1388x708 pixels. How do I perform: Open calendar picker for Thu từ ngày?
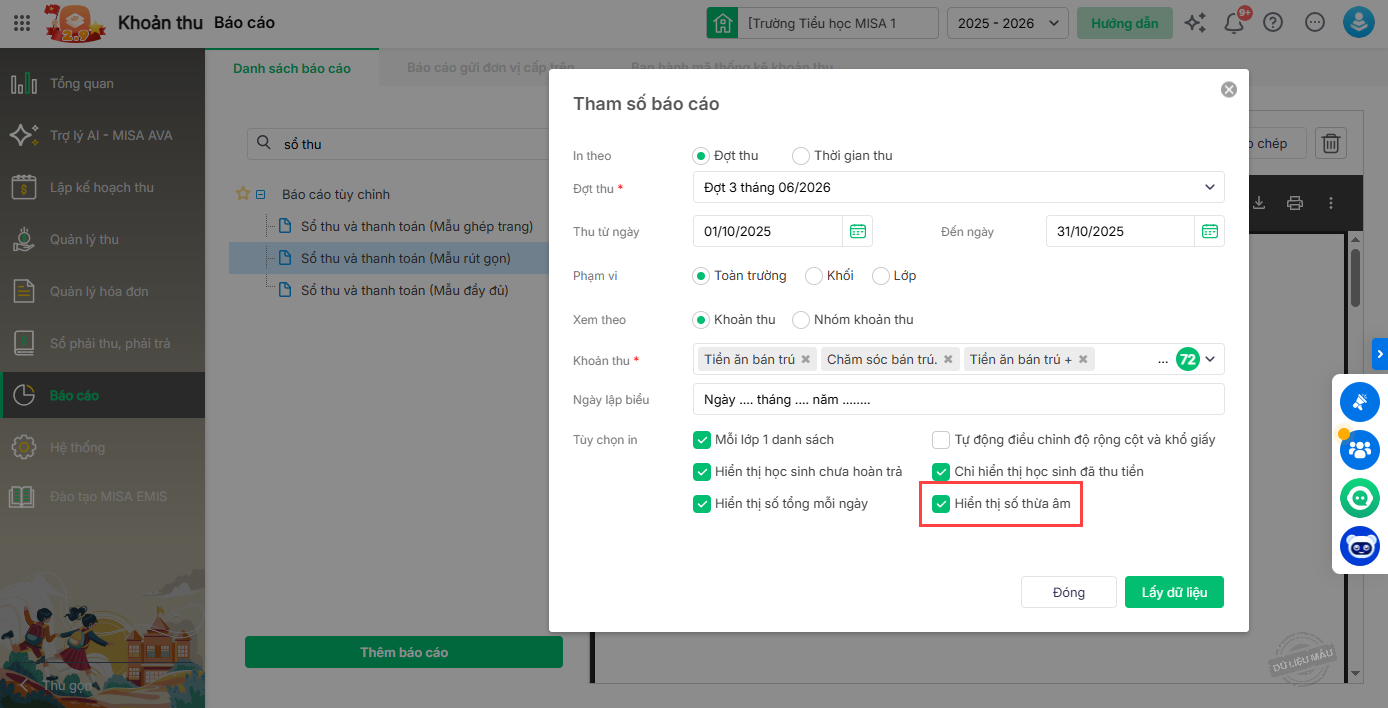(x=857, y=231)
